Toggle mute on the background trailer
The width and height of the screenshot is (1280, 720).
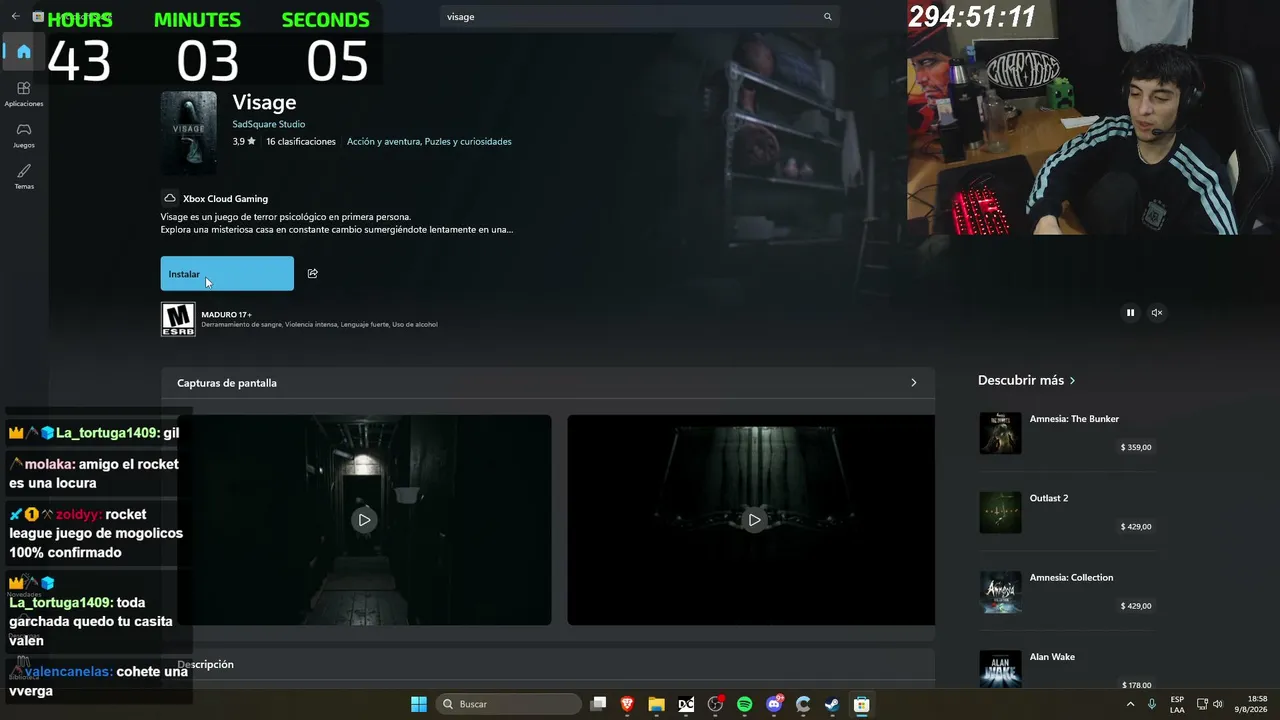[x=1157, y=313]
